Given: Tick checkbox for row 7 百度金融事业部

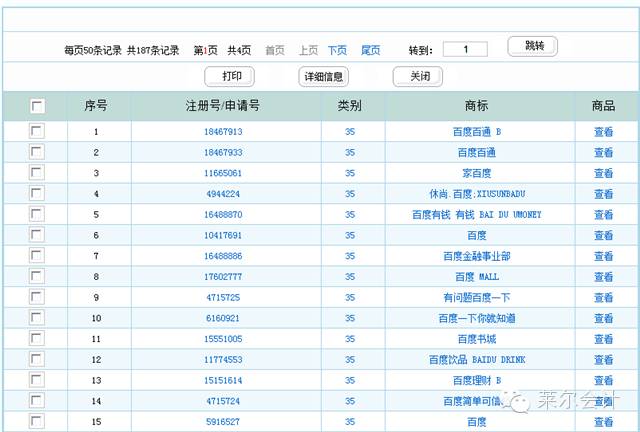Looking at the screenshot, I should (x=37, y=256).
